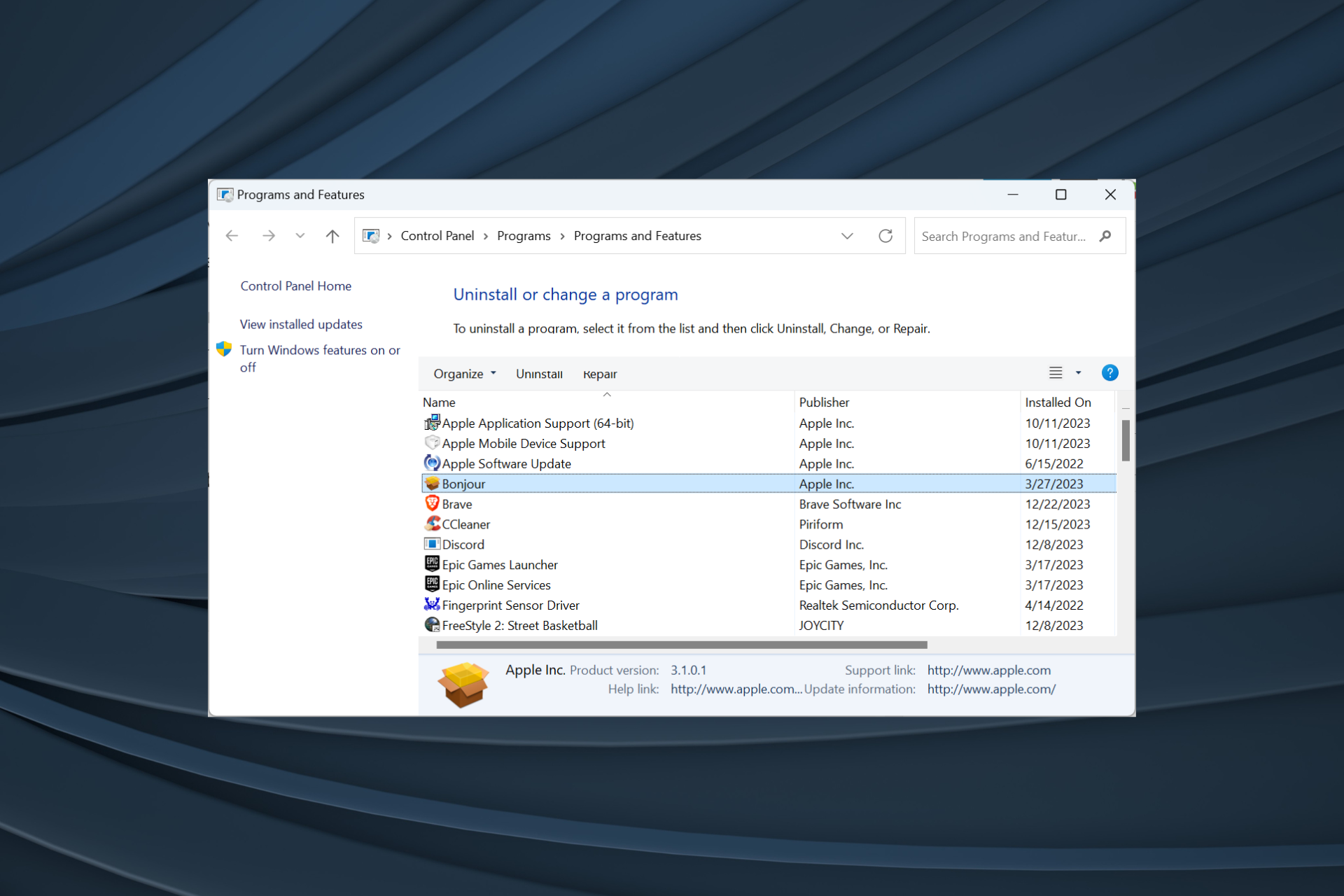This screenshot has height=896, width=1344.
Task: Open the blue Help question mark
Action: click(x=1109, y=373)
